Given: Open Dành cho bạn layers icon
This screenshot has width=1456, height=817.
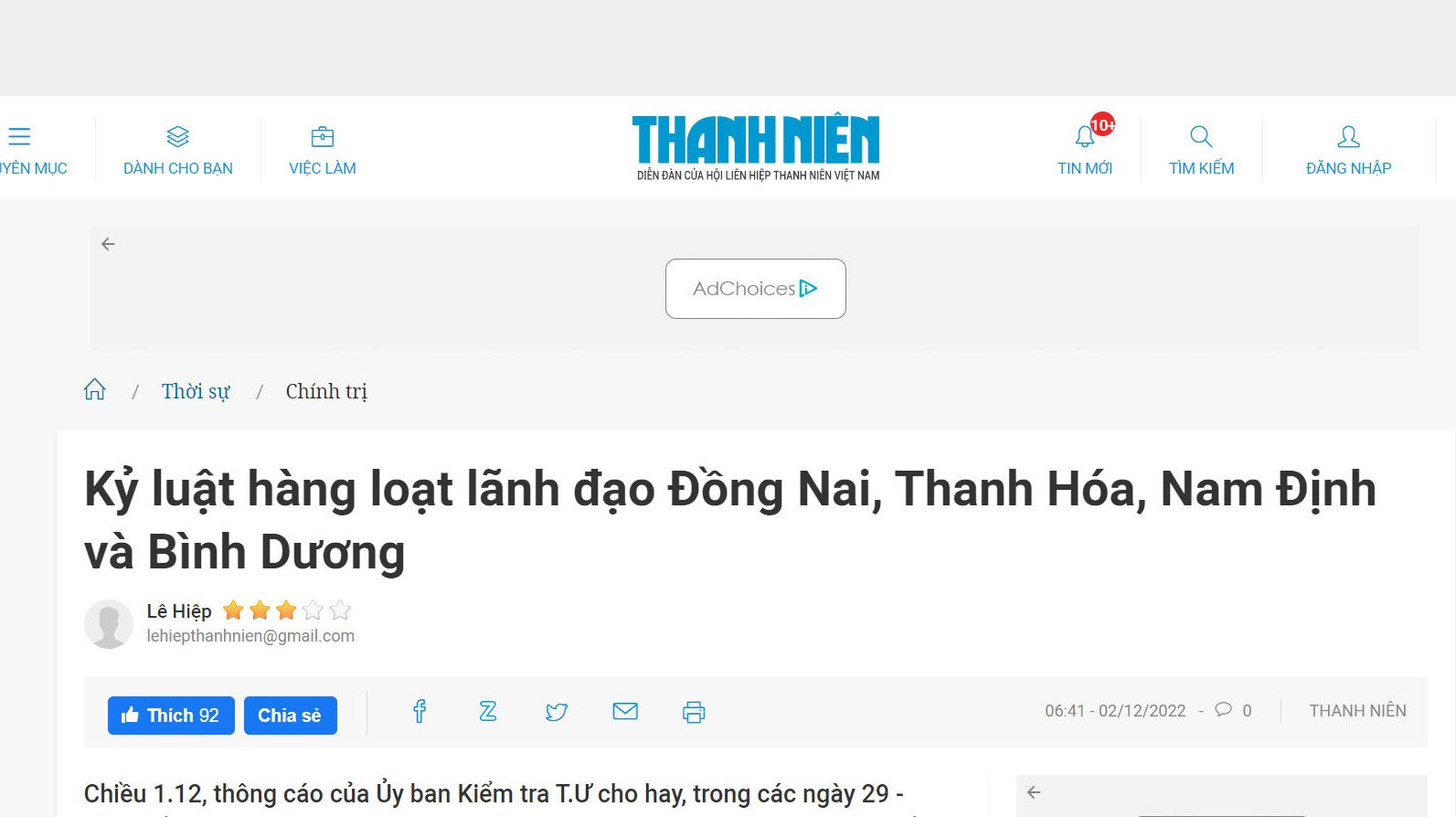Looking at the screenshot, I should coord(178,137).
